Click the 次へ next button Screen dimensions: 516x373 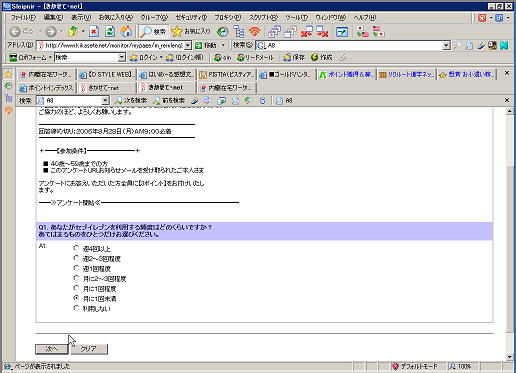(52, 349)
